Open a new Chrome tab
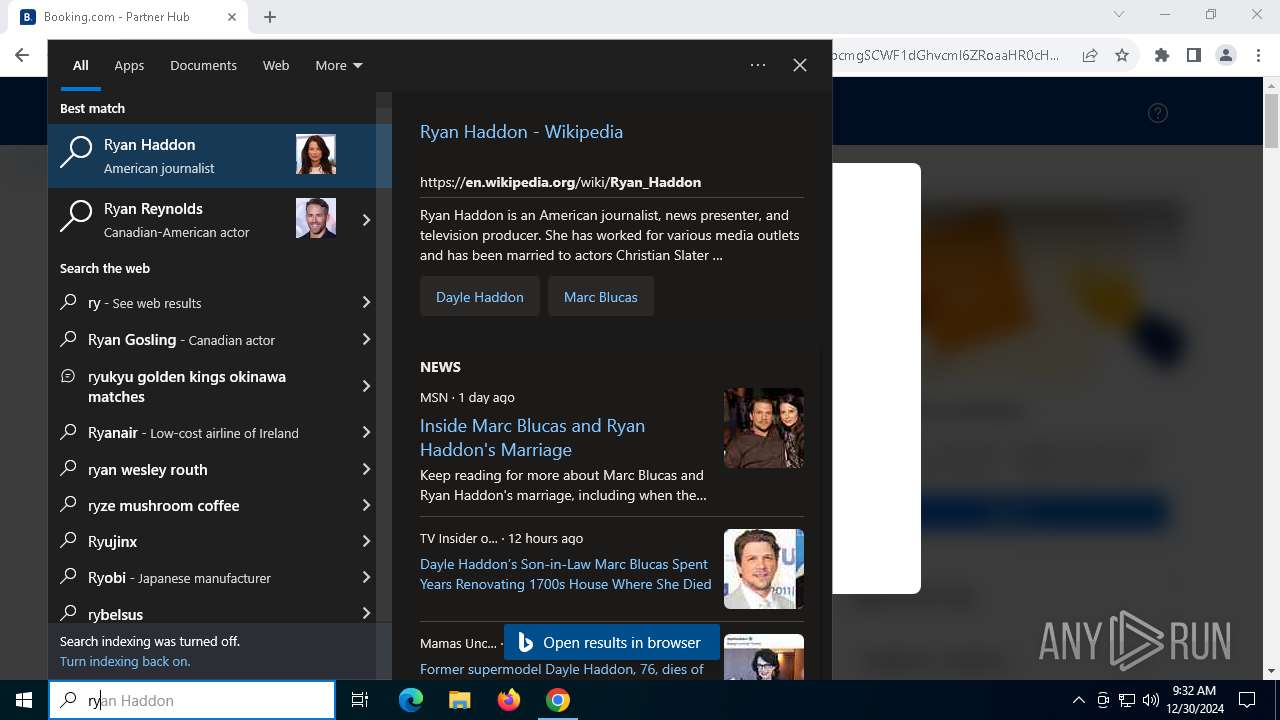 tap(270, 16)
